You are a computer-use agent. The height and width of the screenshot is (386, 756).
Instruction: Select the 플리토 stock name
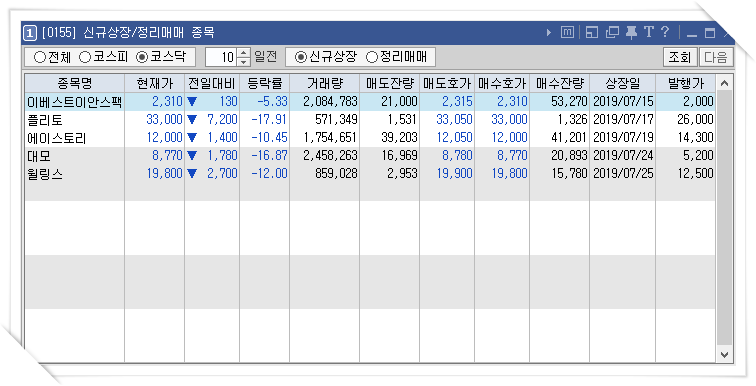(45, 120)
